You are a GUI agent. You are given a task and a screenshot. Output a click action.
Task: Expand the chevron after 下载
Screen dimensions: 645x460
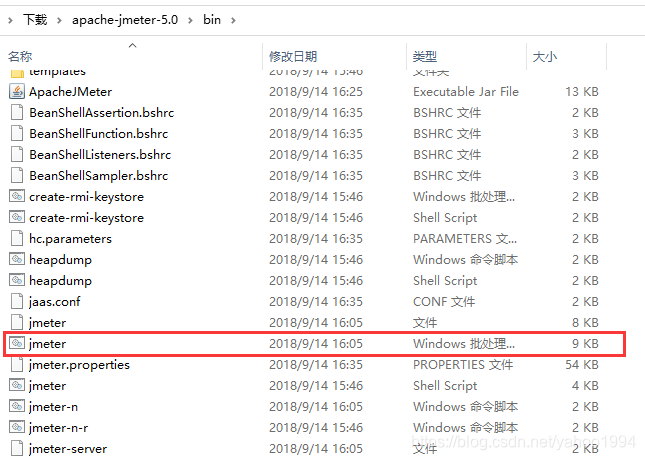point(60,20)
